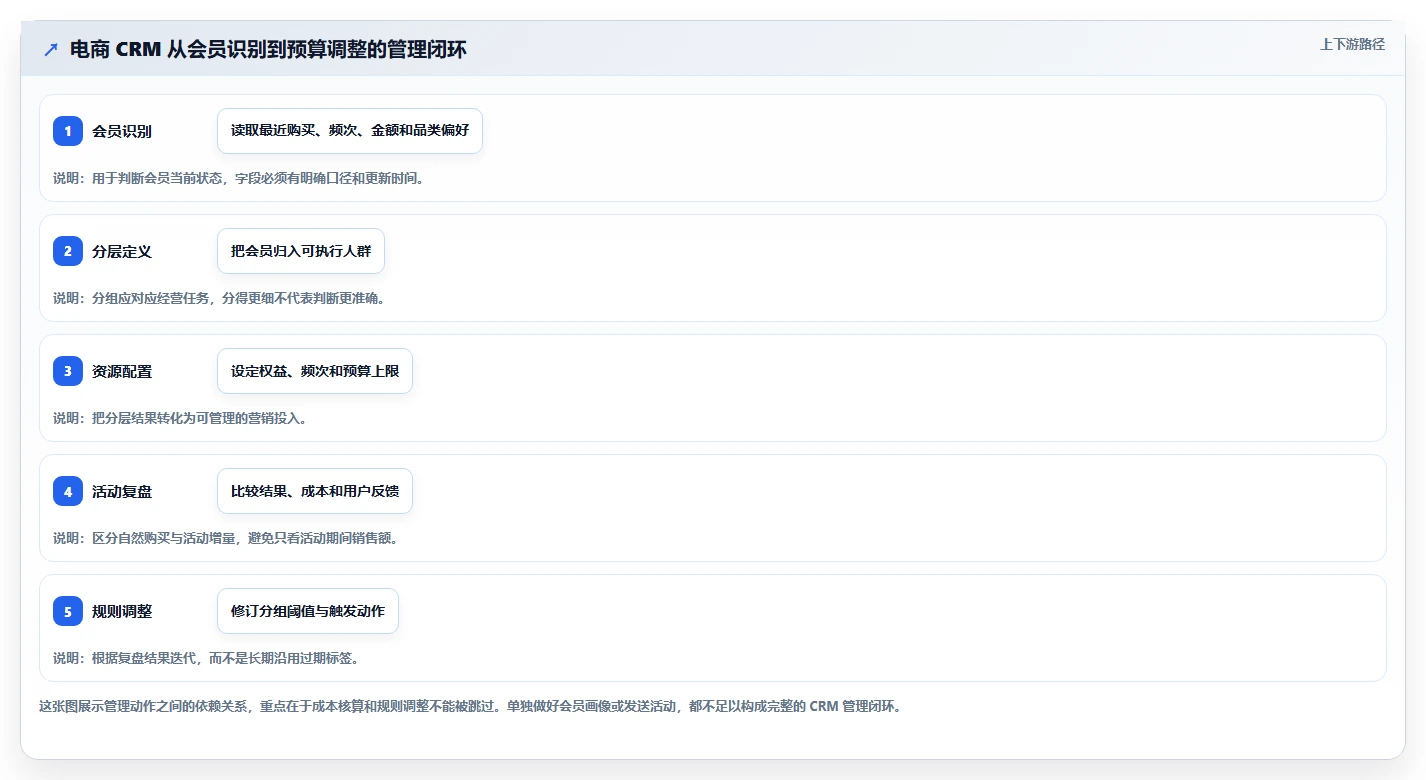This screenshot has width=1426, height=780.
Task: Click the 比较结果、成本和用户反馈 chip
Action: 315,491
